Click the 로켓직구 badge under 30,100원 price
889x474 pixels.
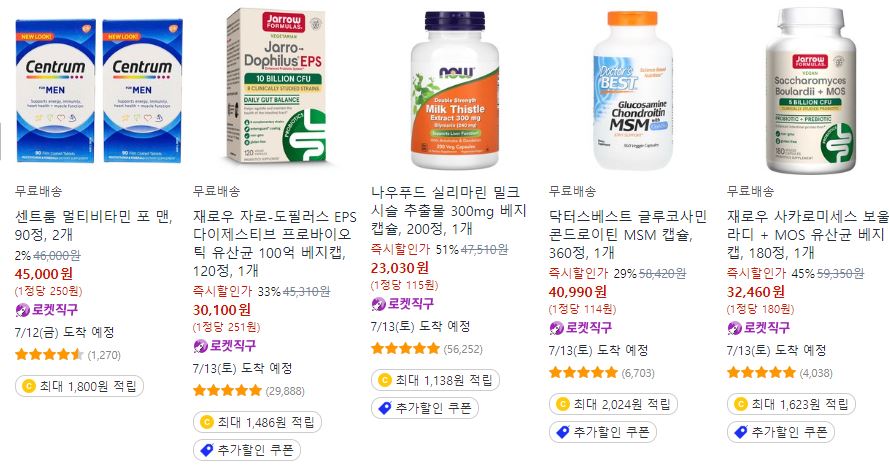tap(225, 346)
